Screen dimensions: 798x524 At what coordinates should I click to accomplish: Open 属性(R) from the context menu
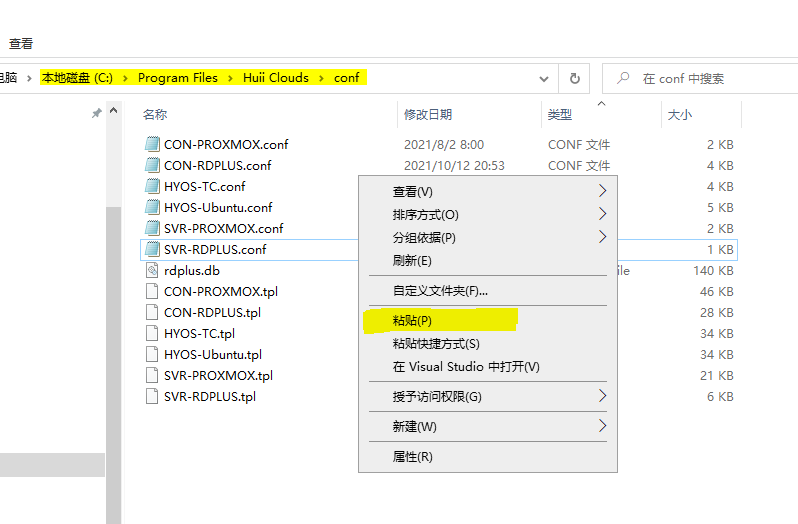coord(412,456)
